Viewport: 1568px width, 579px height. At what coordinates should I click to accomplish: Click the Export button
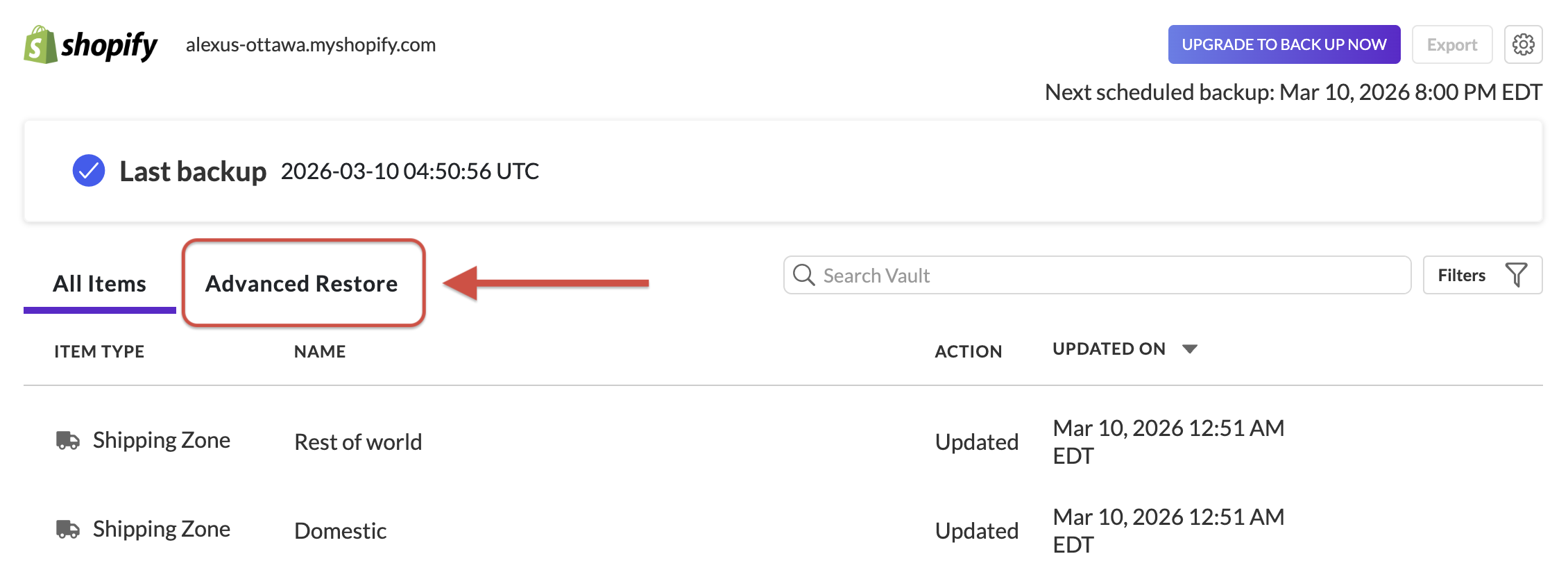tap(1452, 44)
